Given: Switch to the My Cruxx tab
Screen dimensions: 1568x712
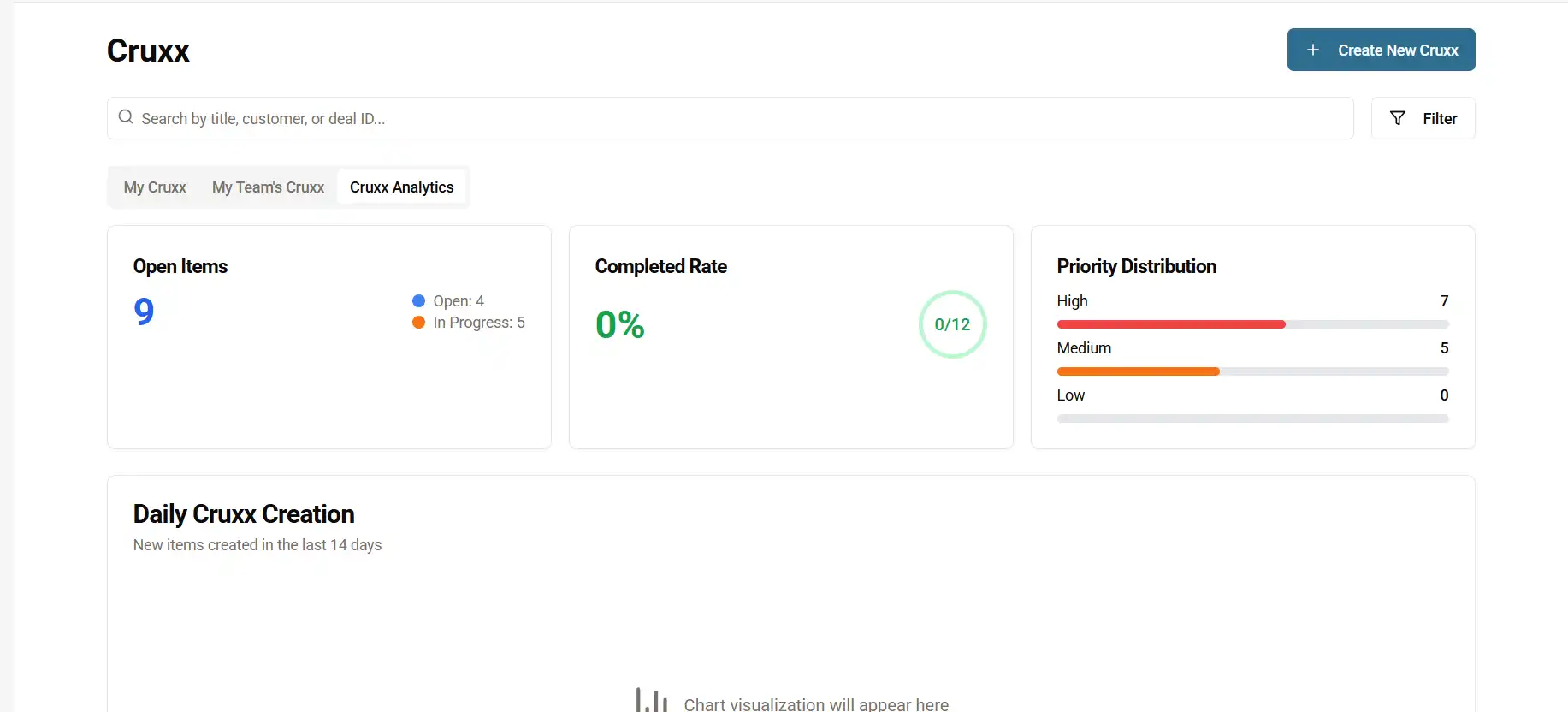Looking at the screenshot, I should click(155, 187).
